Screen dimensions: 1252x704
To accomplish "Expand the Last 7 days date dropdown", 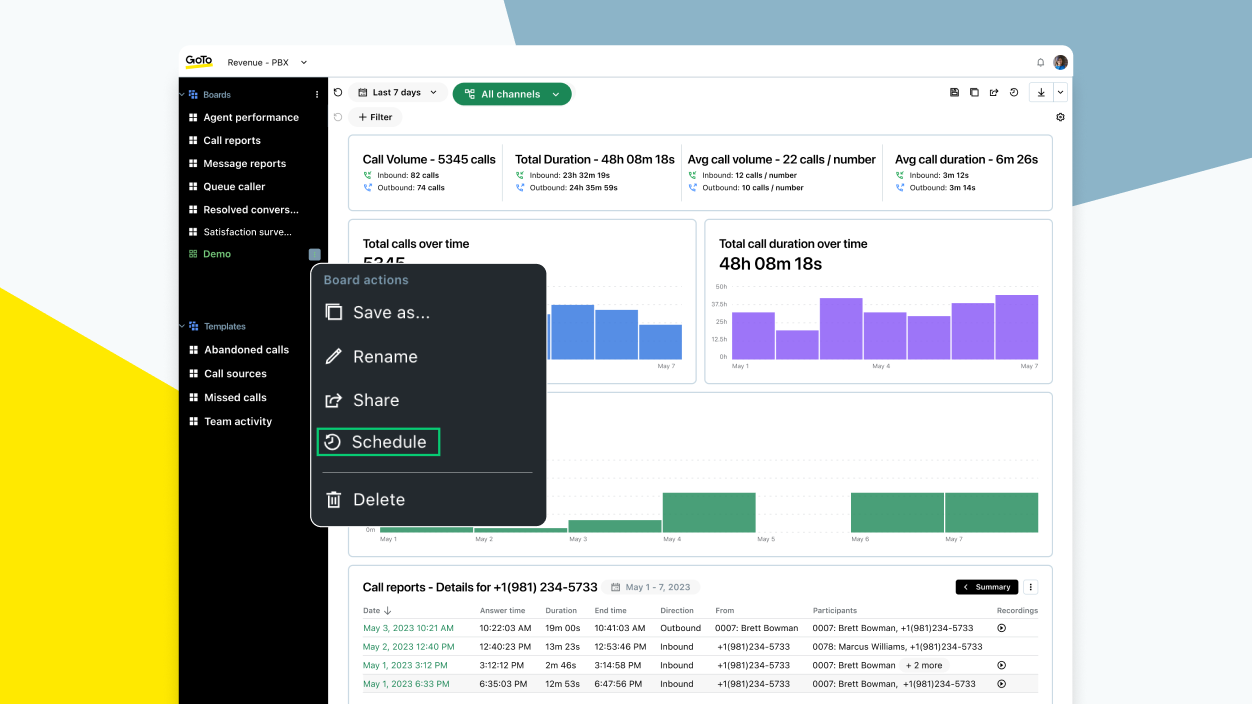I will click(397, 92).
